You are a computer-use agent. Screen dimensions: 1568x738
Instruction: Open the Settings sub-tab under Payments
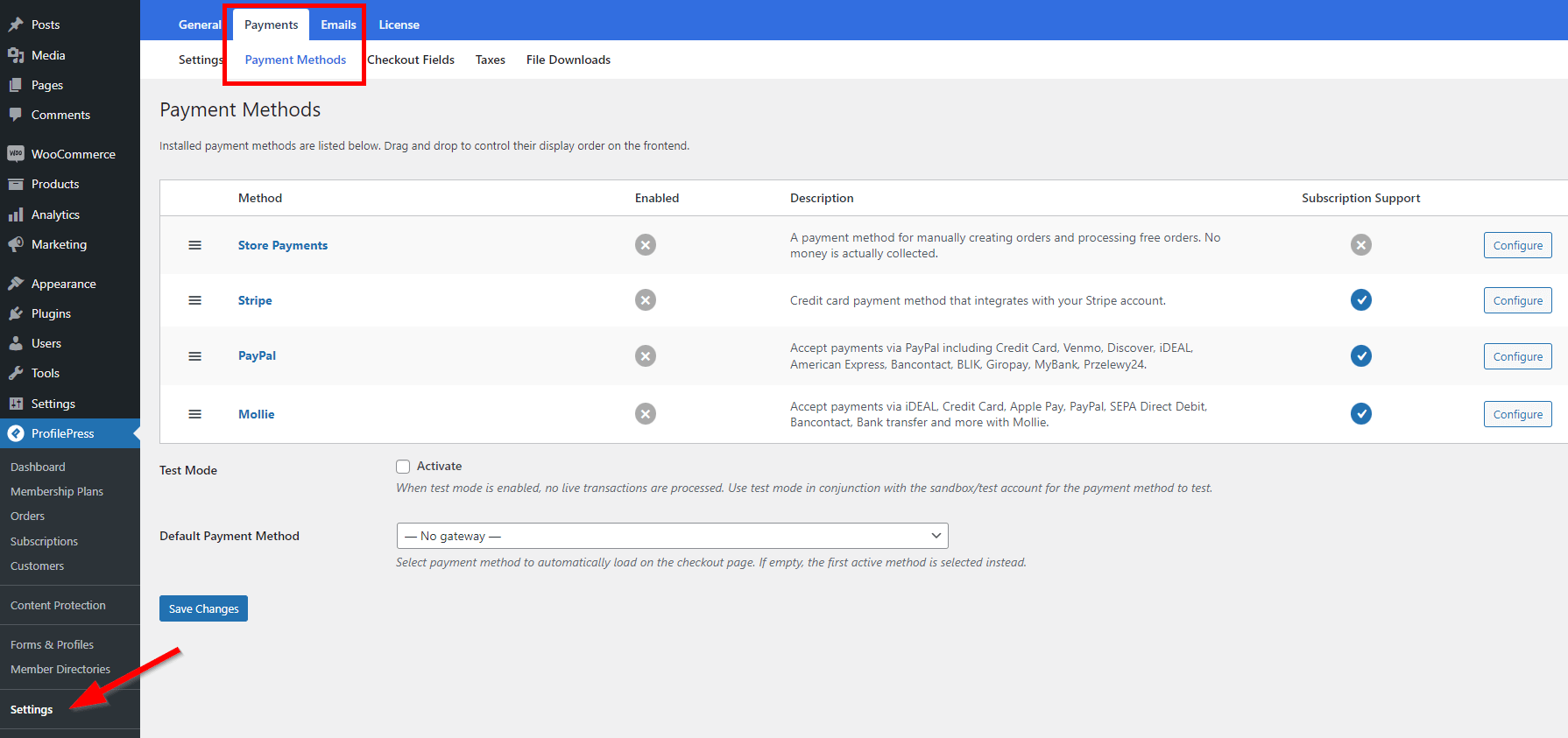201,60
